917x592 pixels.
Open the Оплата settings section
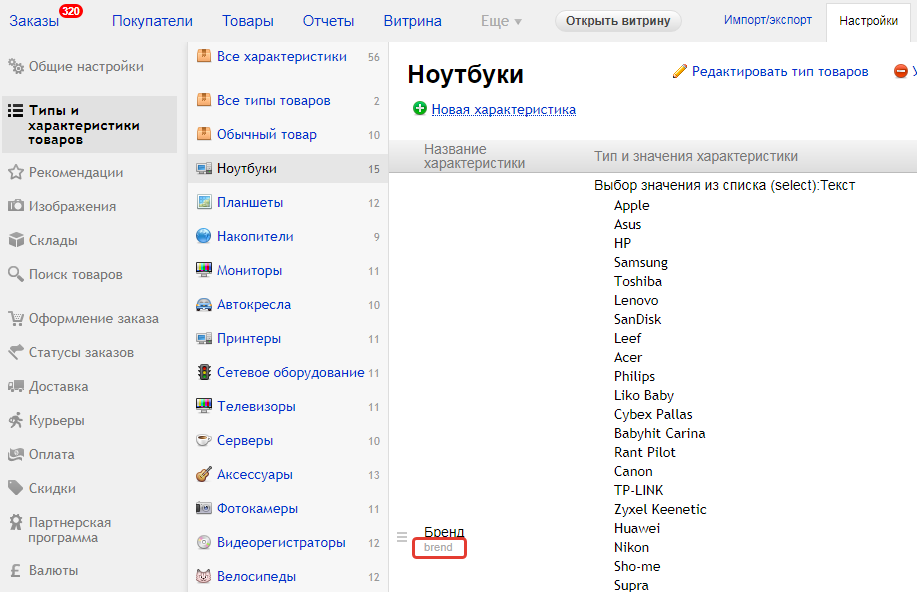[x=51, y=454]
